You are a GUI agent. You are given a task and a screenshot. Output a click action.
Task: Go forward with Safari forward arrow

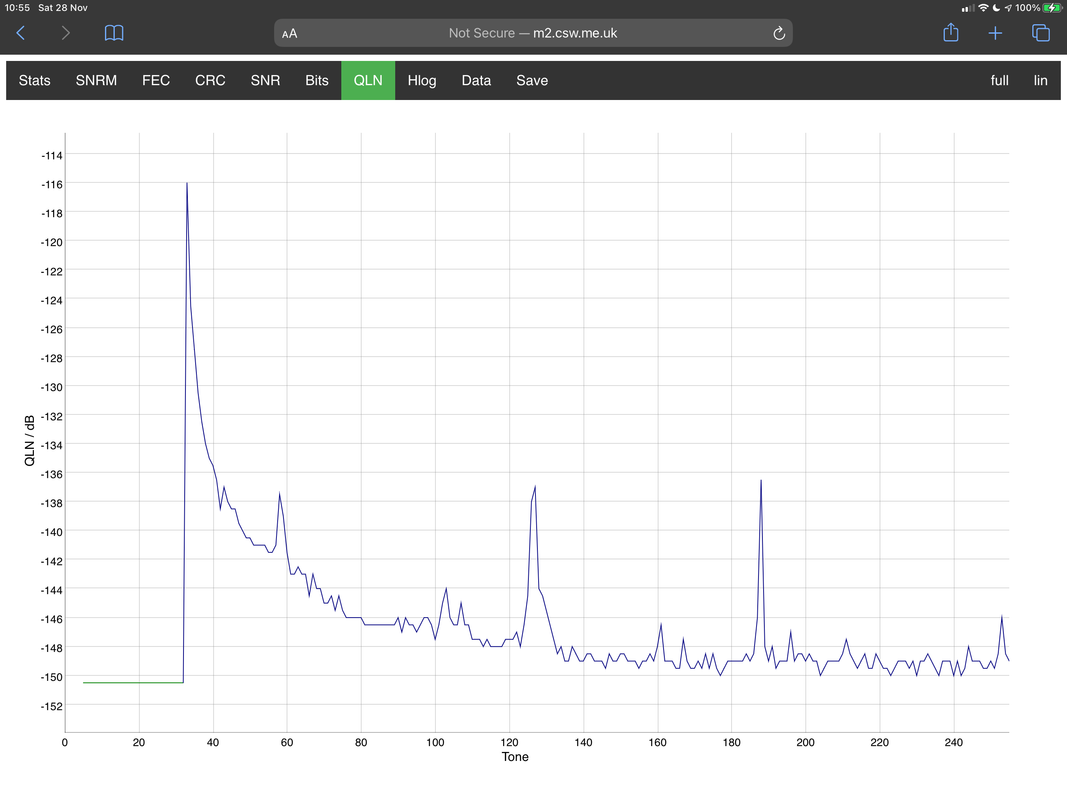coord(65,33)
